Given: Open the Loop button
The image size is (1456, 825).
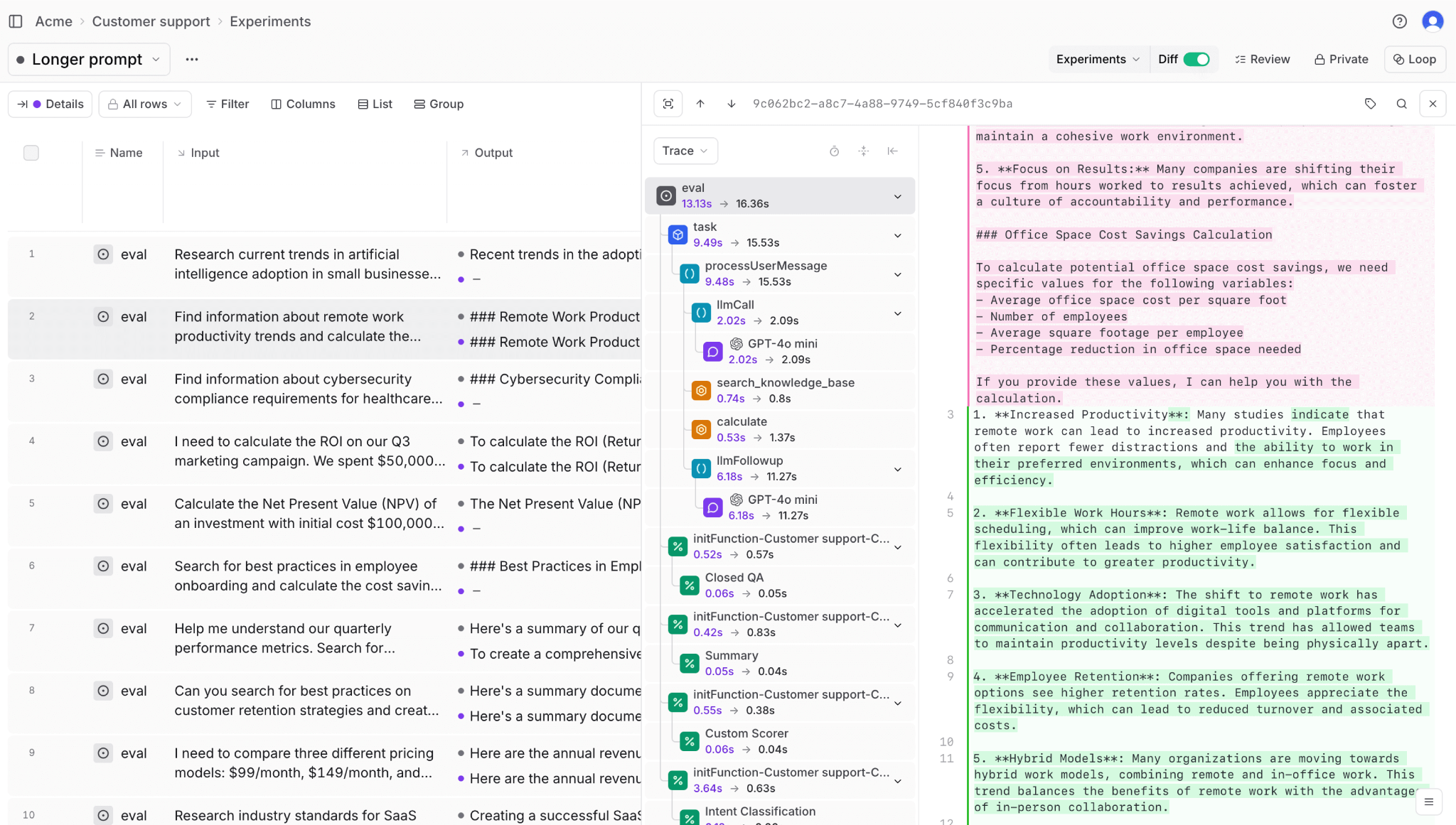Looking at the screenshot, I should pyautogui.click(x=1414, y=59).
